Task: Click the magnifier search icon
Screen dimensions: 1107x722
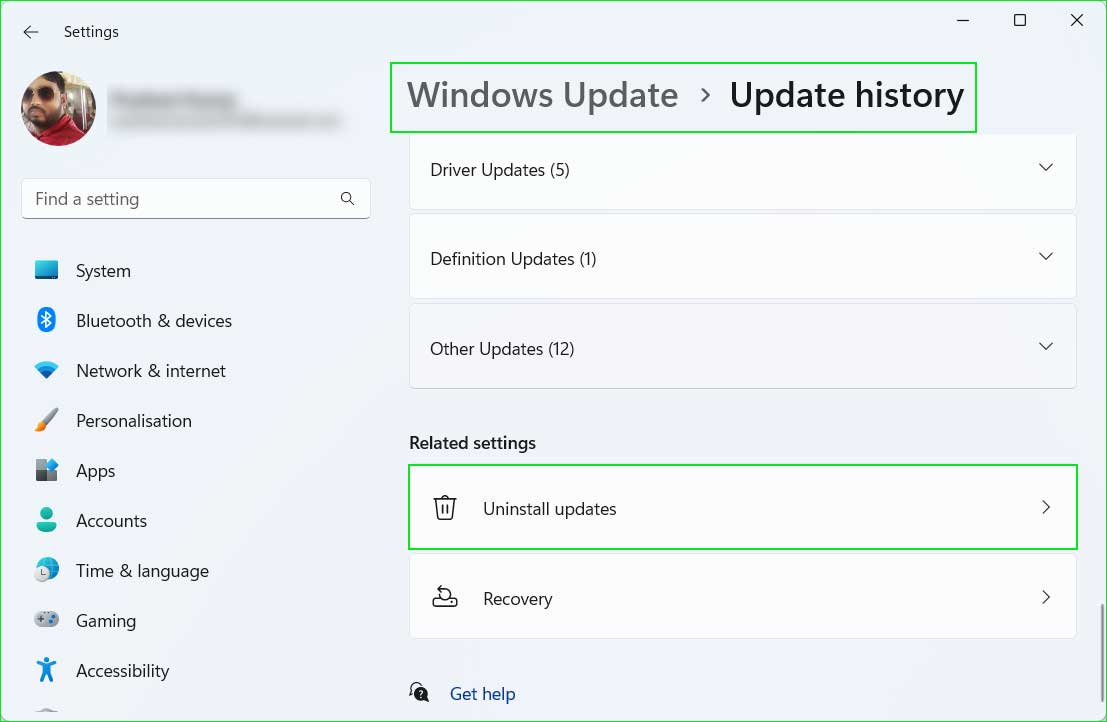Action: click(347, 199)
